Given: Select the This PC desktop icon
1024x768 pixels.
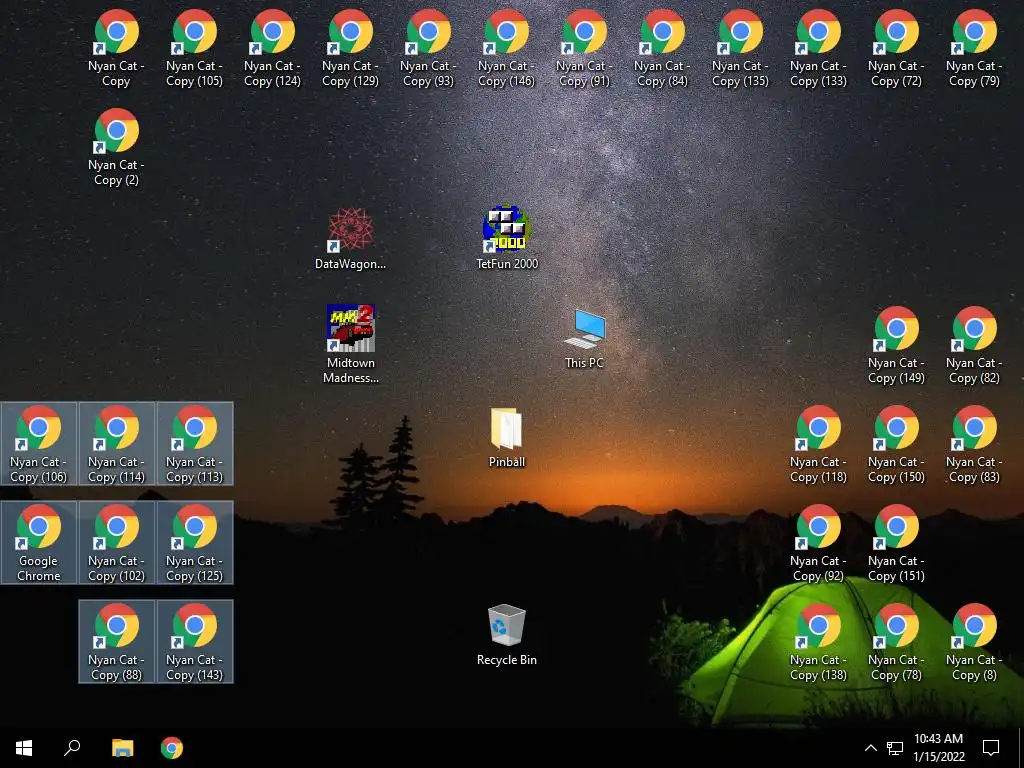Looking at the screenshot, I should pyautogui.click(x=585, y=340).
